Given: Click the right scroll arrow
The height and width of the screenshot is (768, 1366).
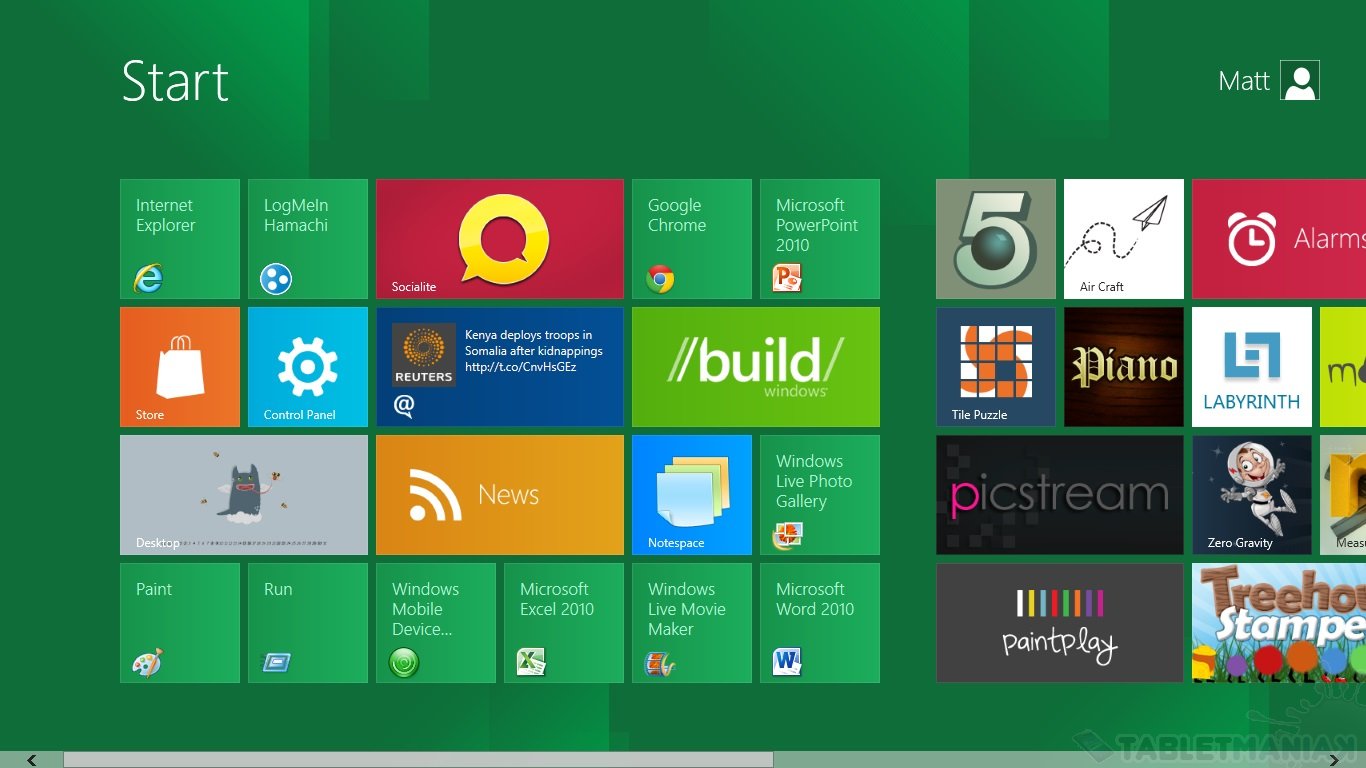Looking at the screenshot, I should pos(1334,760).
